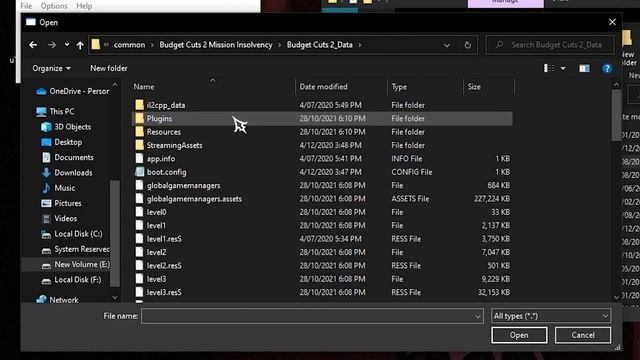Screen dimensions: 640x360
Task: Open the All types (*.*) filter dropdown
Action: click(551, 316)
